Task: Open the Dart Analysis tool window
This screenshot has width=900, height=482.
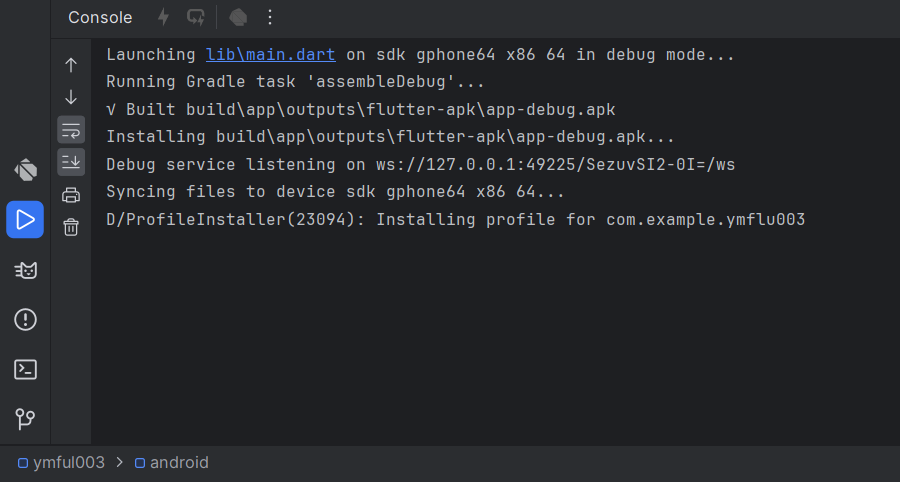Action: pos(25,170)
